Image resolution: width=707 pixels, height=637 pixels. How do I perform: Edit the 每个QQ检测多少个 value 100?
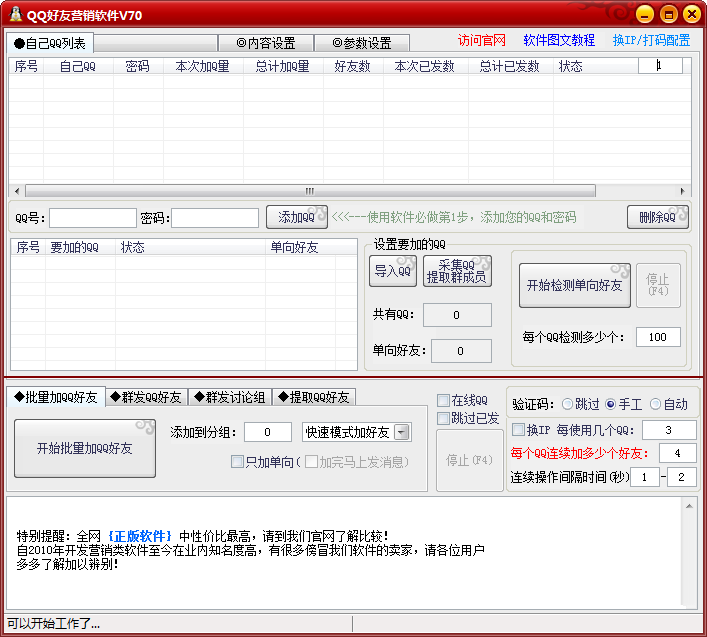(658, 337)
